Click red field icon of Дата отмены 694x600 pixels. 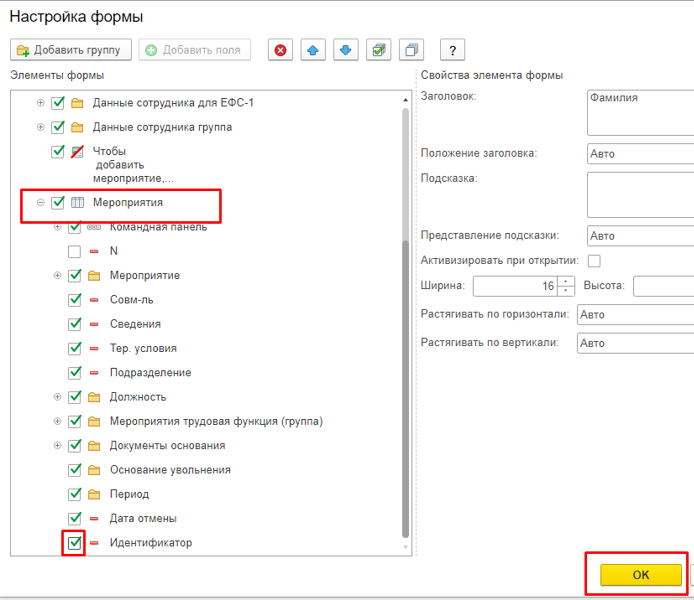pos(94,519)
